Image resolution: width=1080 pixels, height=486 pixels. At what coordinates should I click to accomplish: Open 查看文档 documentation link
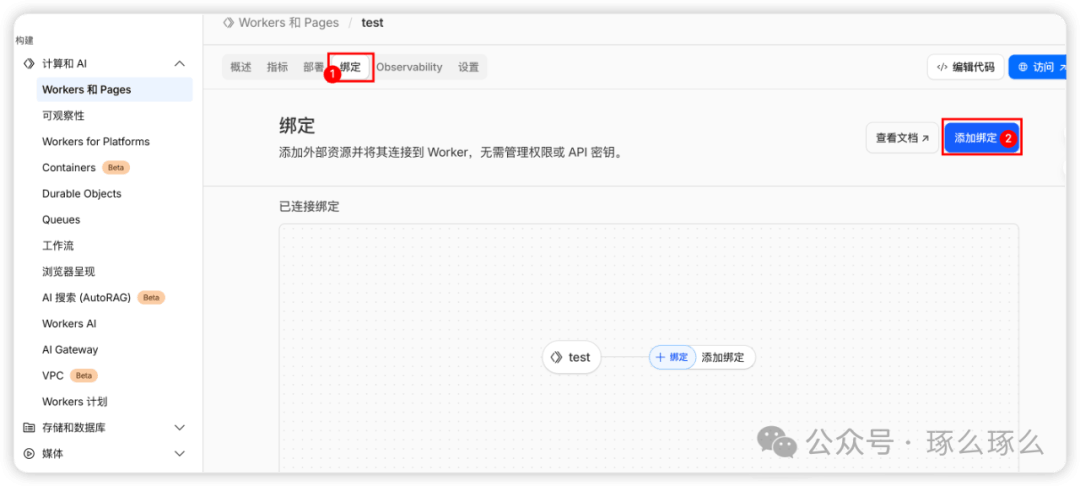pyautogui.click(x=902, y=138)
